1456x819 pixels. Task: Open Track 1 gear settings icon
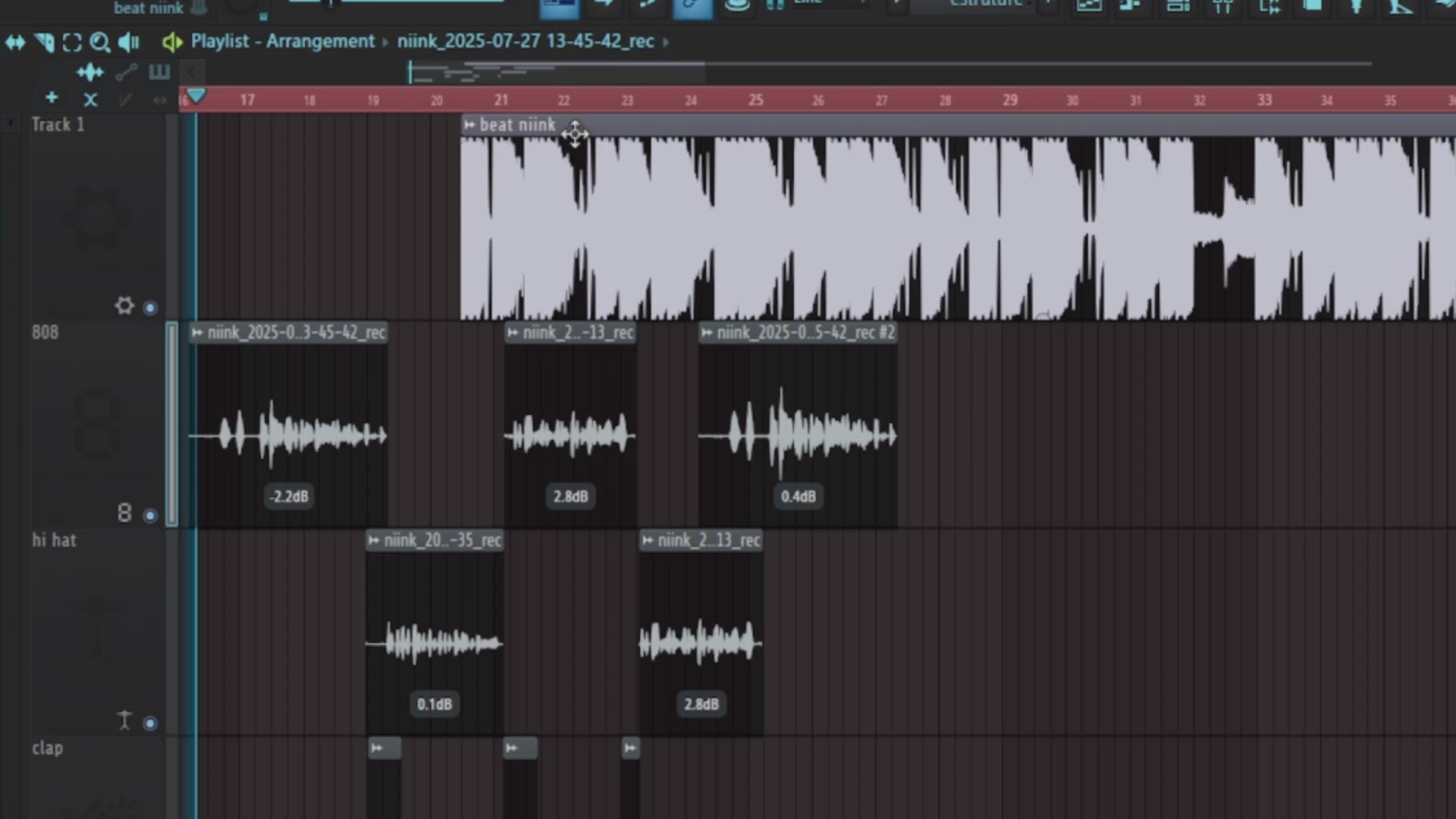coord(124,306)
